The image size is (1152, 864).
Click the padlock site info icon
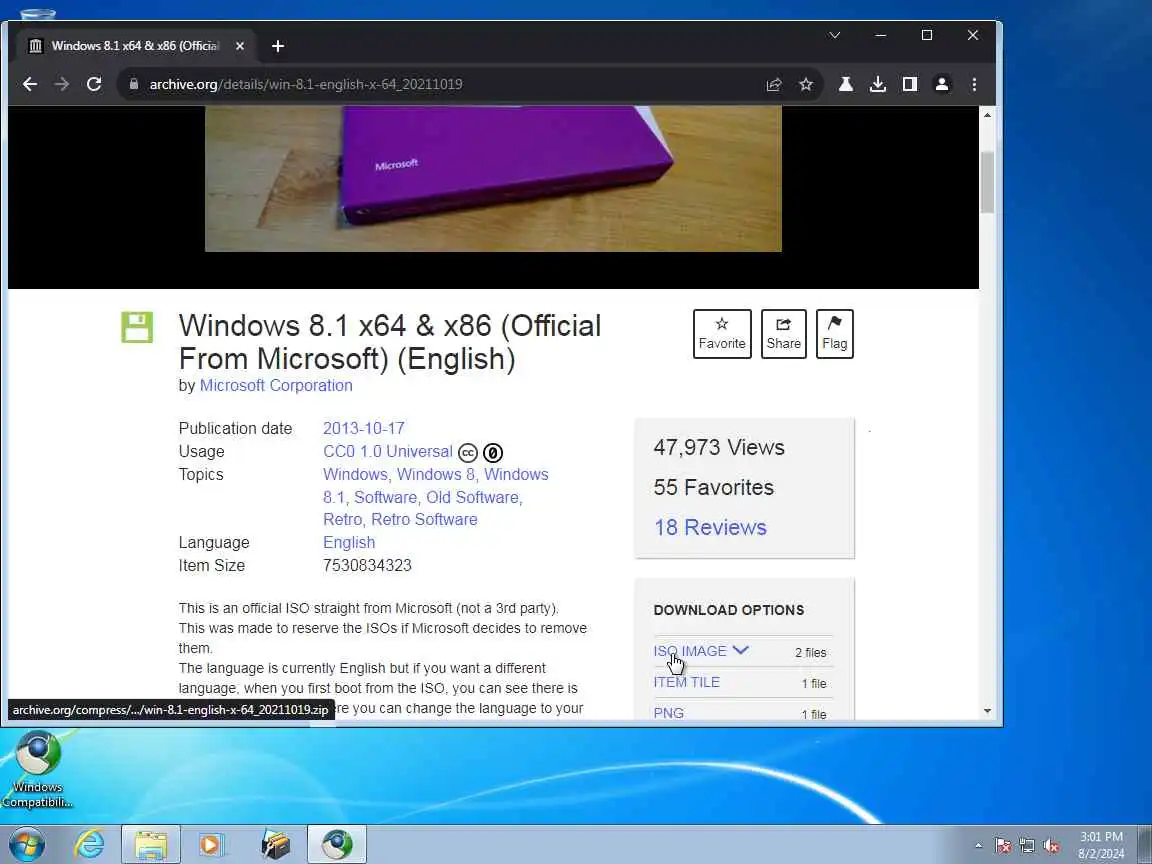[134, 84]
